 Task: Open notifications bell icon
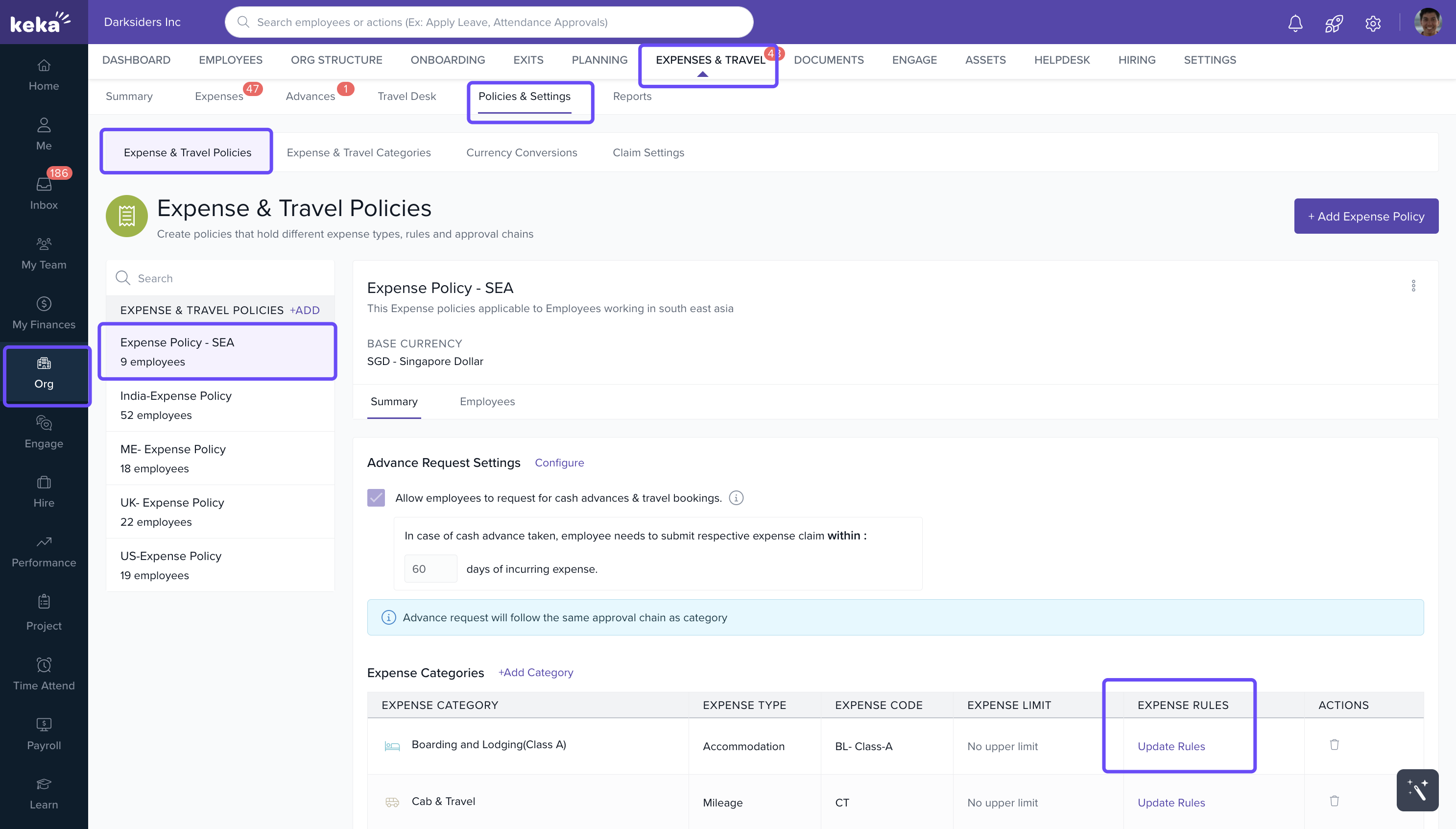coord(1295,23)
